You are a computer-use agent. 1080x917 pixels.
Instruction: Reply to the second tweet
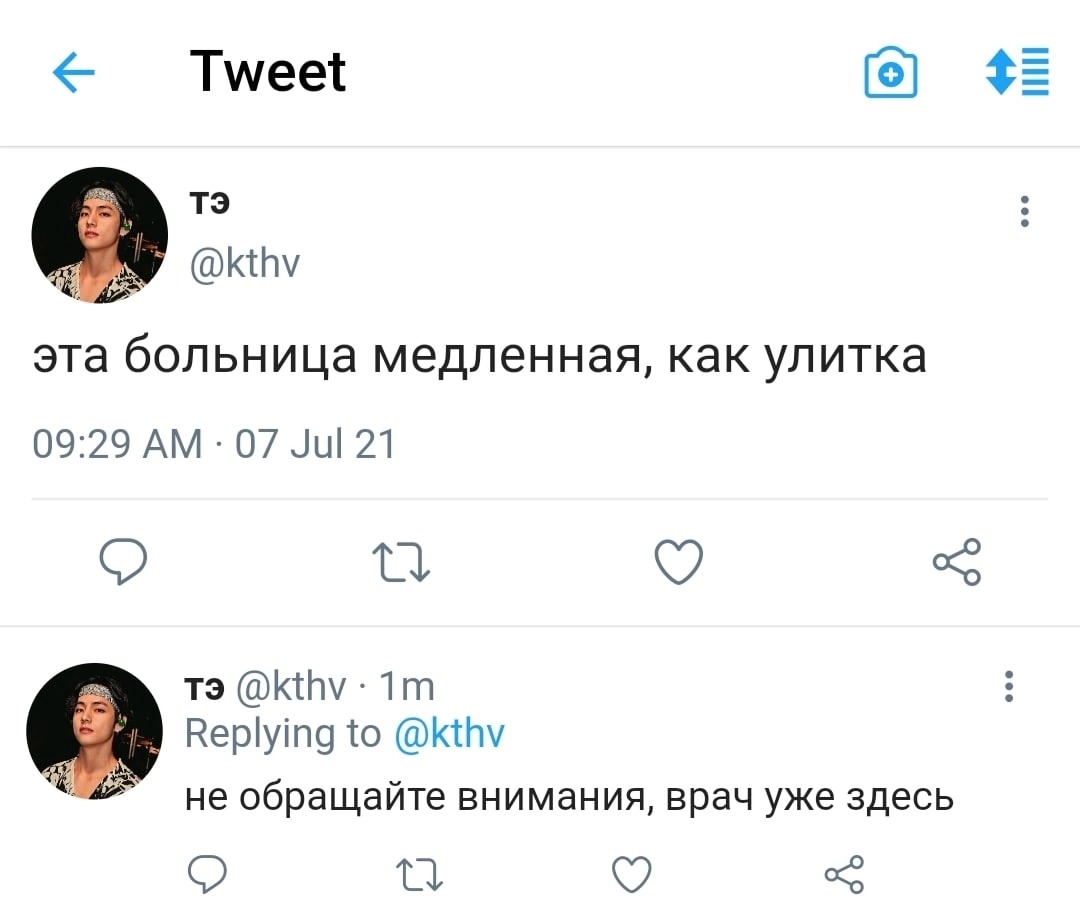coord(207,875)
